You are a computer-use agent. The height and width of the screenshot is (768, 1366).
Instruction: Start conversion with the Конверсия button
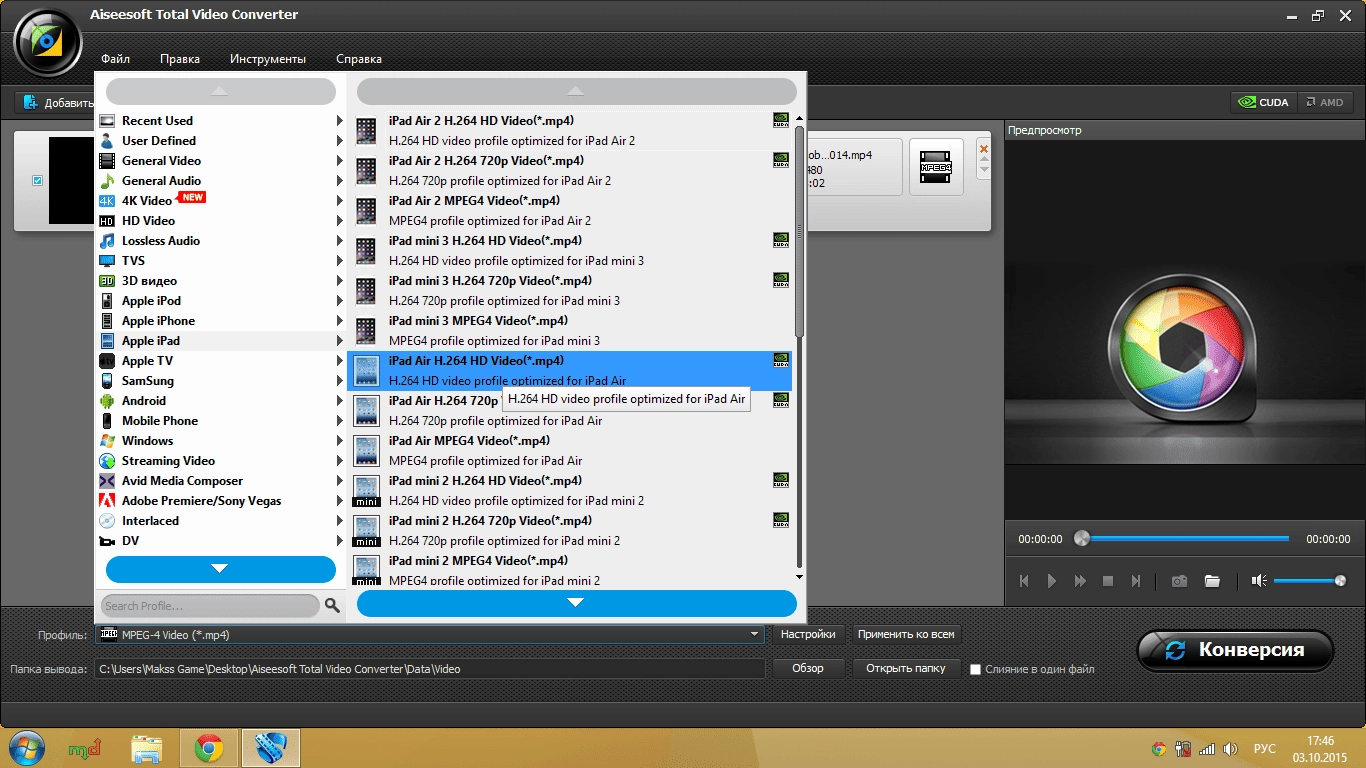pyautogui.click(x=1235, y=650)
